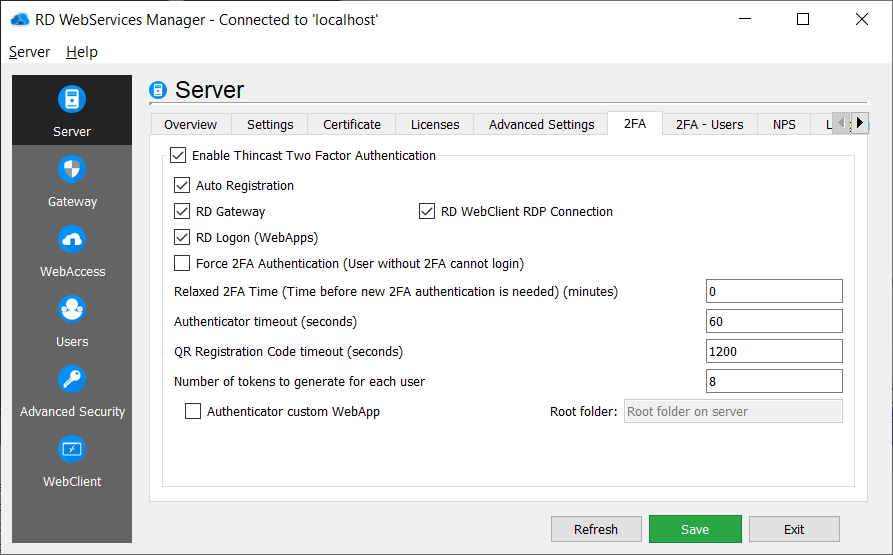Uncheck Auto Registration
Viewport: 893px width, 555px height.
pyautogui.click(x=182, y=185)
